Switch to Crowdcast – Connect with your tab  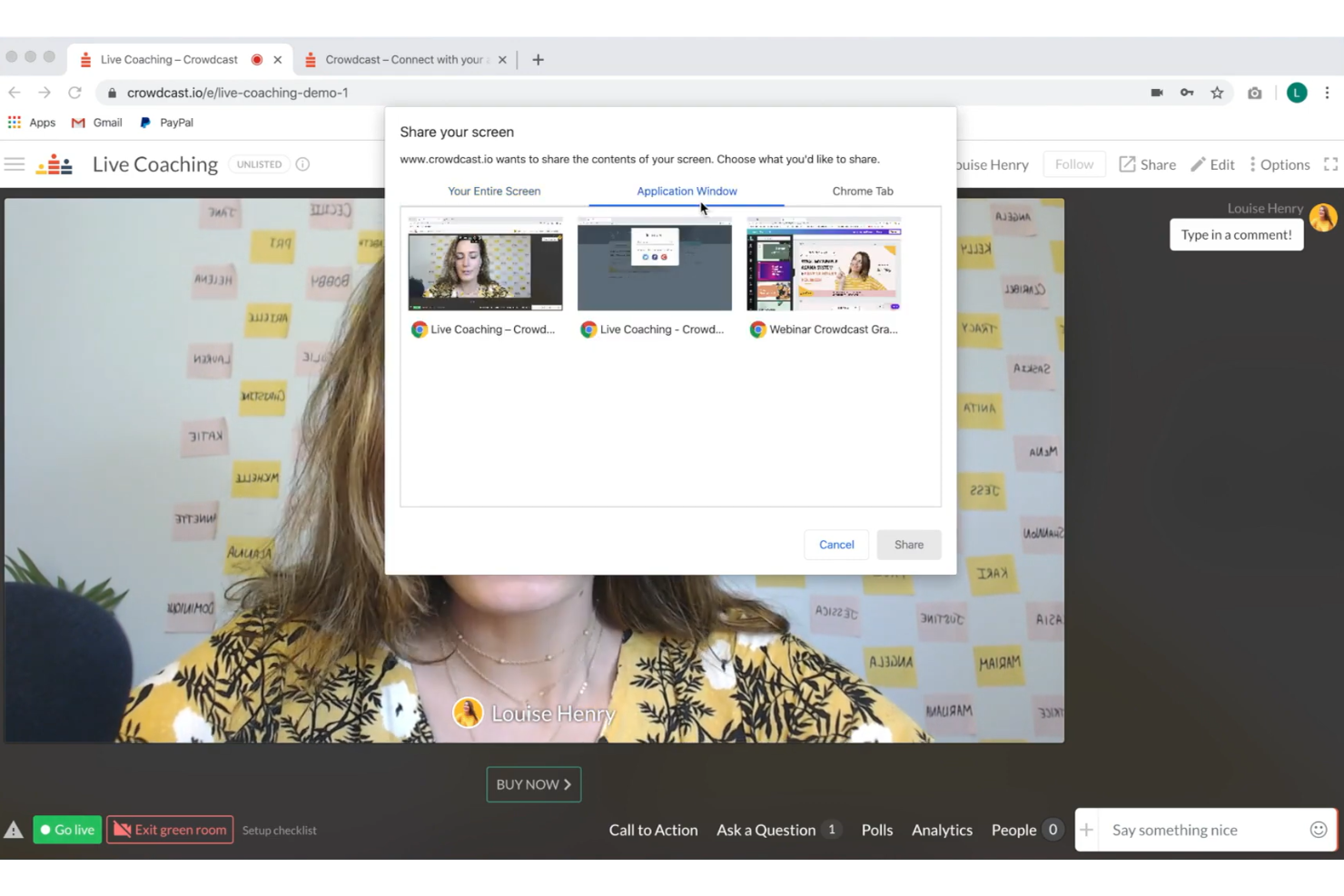[x=404, y=60]
